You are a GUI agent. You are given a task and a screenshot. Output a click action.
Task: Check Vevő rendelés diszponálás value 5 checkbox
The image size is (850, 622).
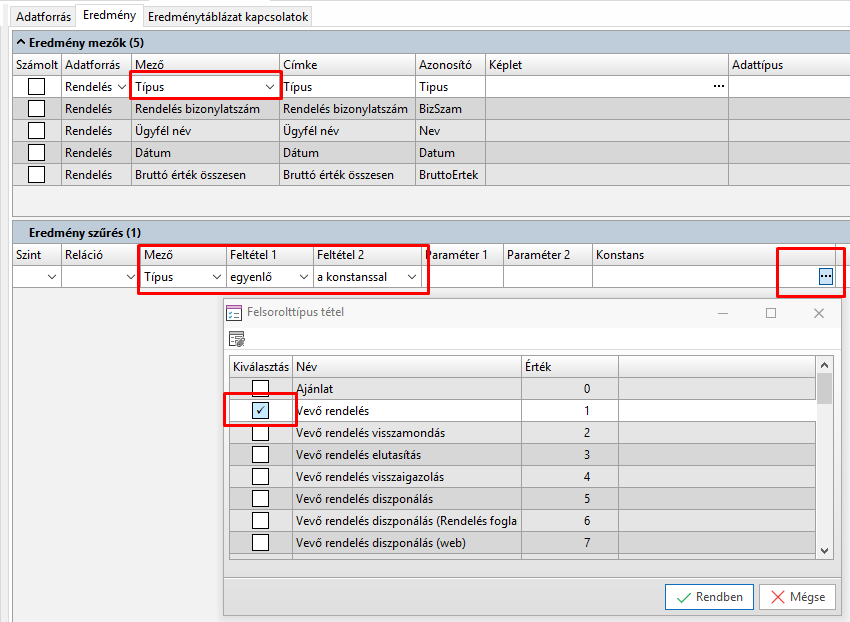260,498
